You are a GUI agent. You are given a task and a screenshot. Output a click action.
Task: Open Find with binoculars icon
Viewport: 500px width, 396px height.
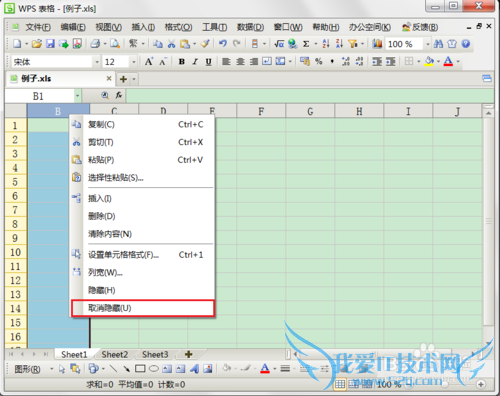(x=438, y=44)
